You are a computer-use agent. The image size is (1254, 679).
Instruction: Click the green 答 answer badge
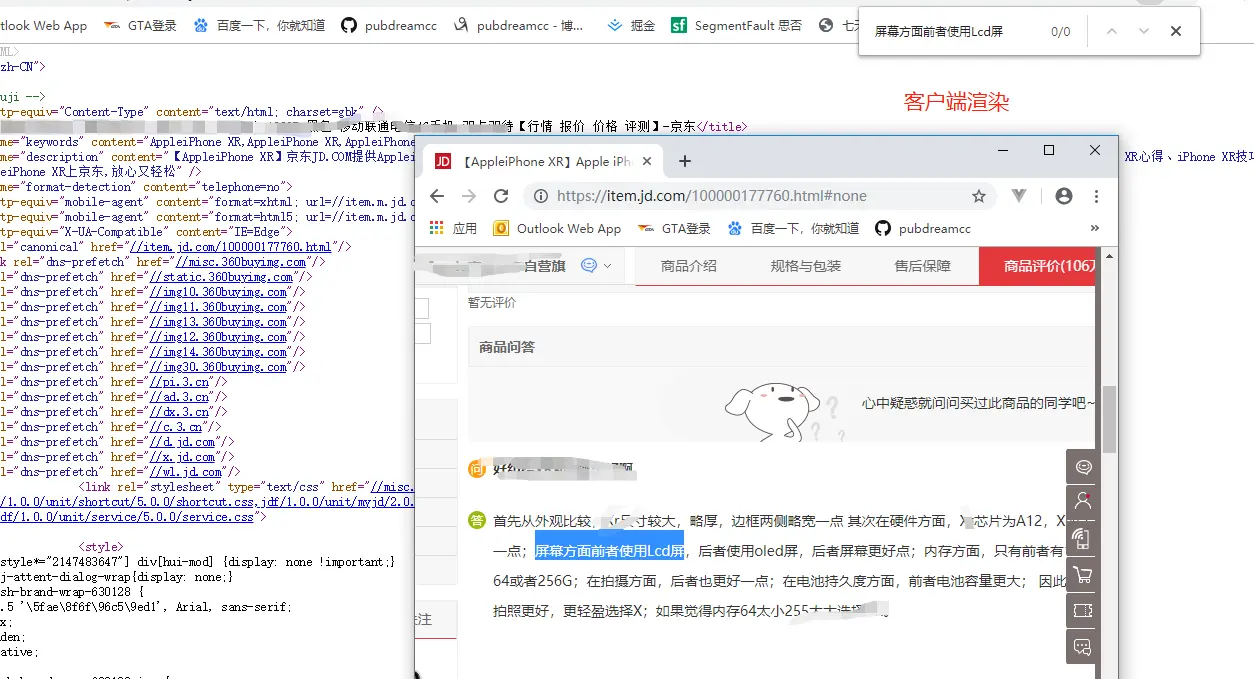click(x=477, y=520)
